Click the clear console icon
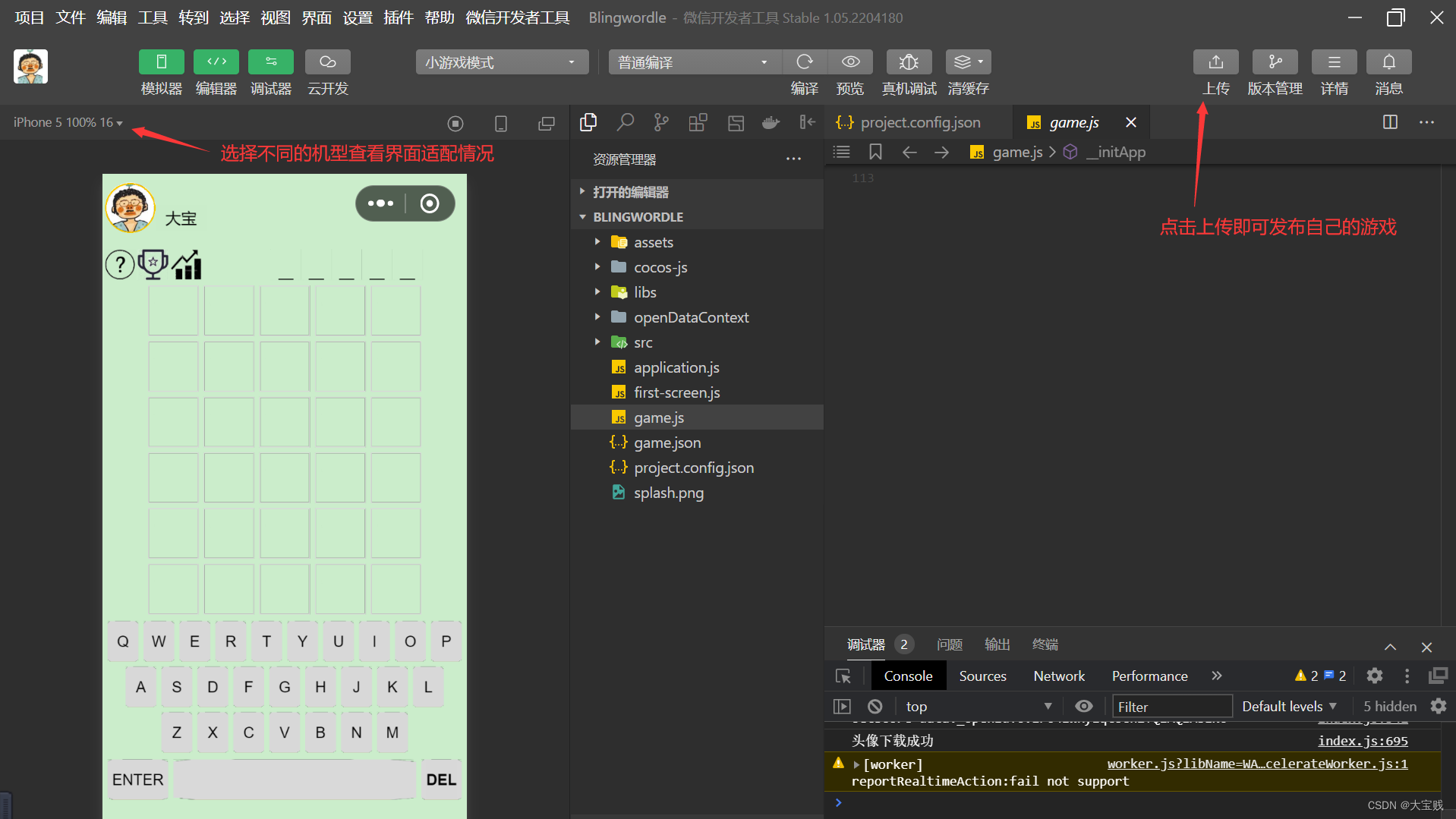The height and width of the screenshot is (819, 1456). click(x=875, y=706)
